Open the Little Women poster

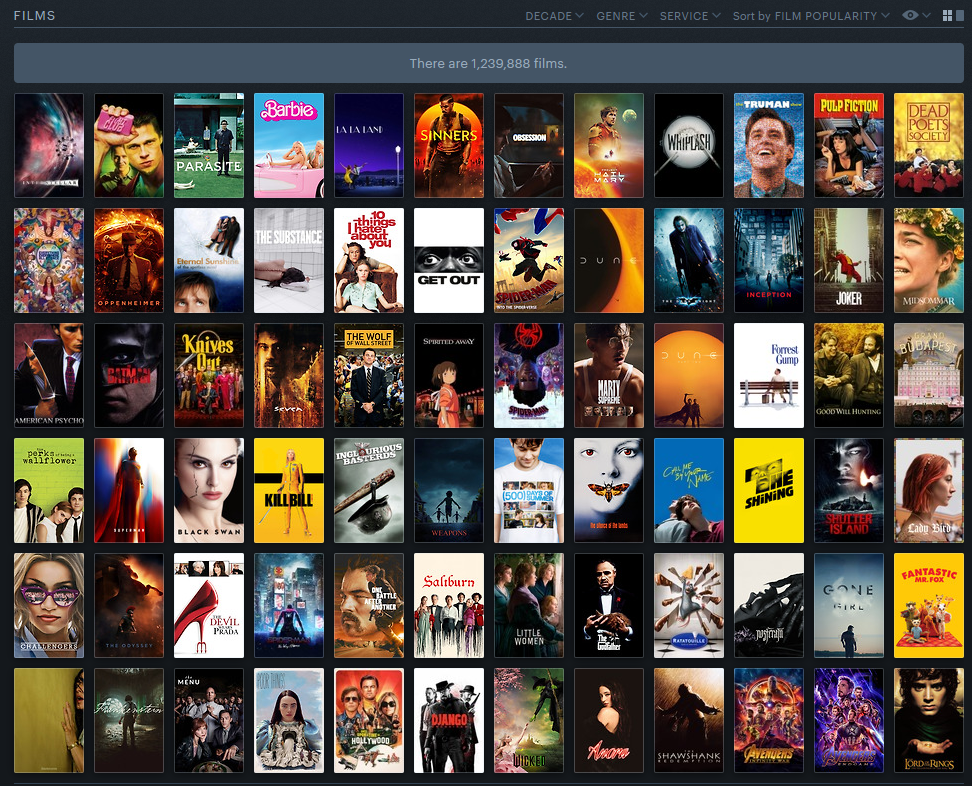529,606
